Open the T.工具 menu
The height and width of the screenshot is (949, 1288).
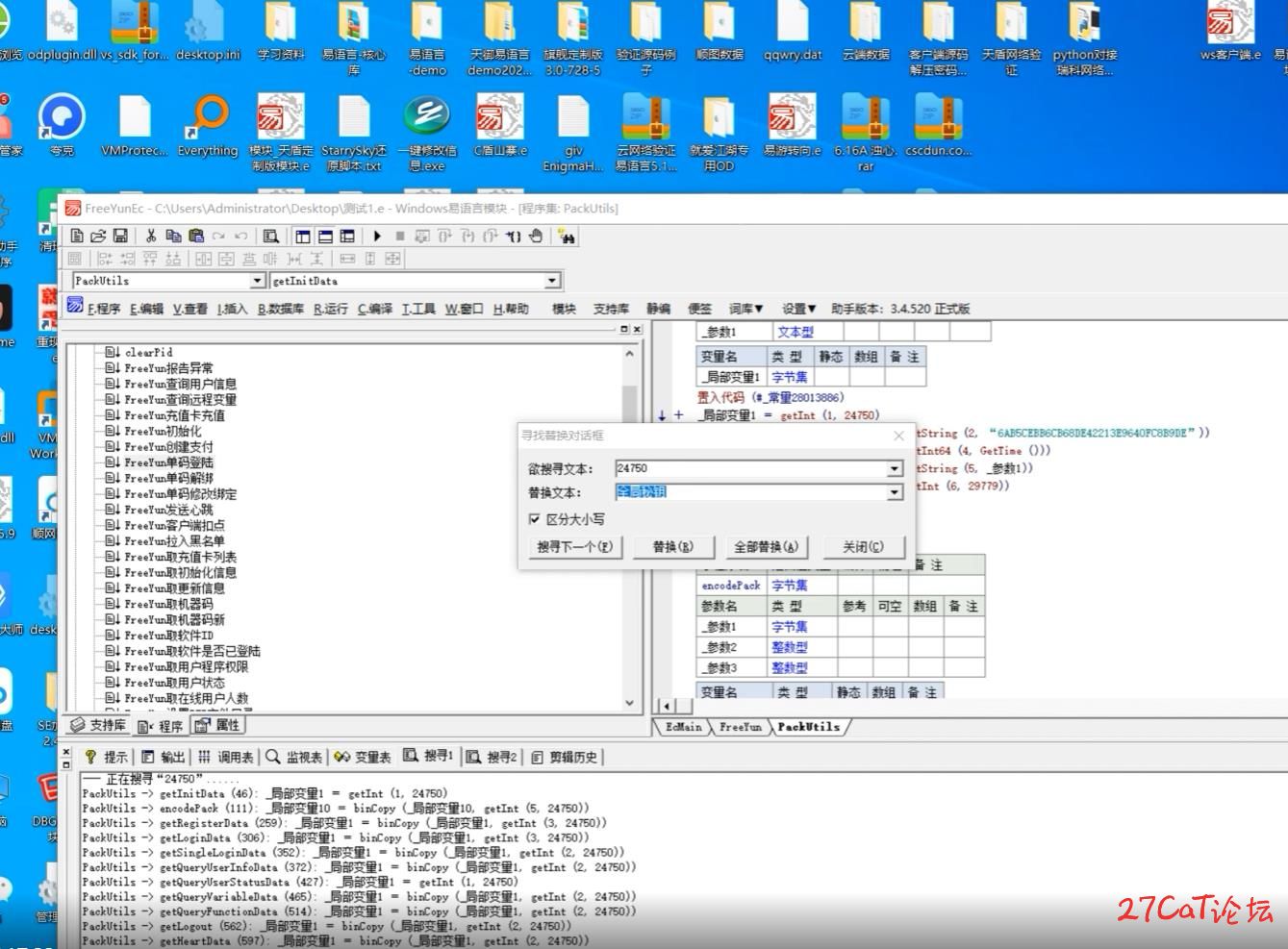[x=418, y=309]
